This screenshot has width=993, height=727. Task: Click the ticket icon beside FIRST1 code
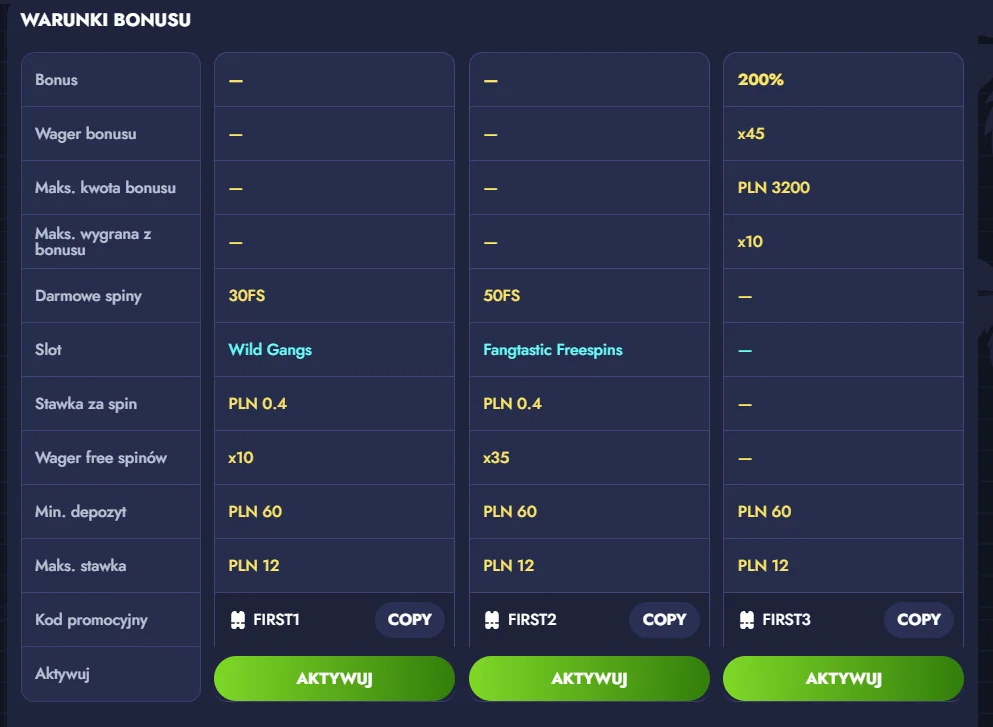point(237,620)
